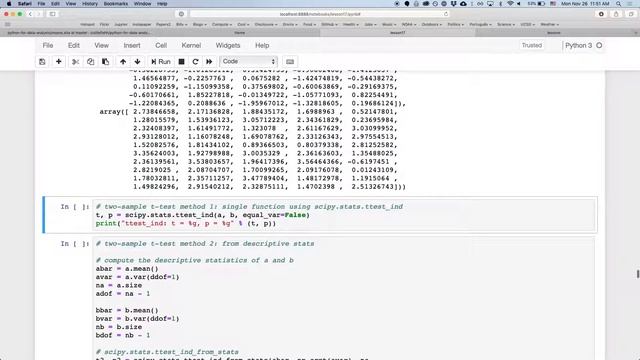
Task: Insert a cell below with plus icon
Action: [x=59, y=62]
